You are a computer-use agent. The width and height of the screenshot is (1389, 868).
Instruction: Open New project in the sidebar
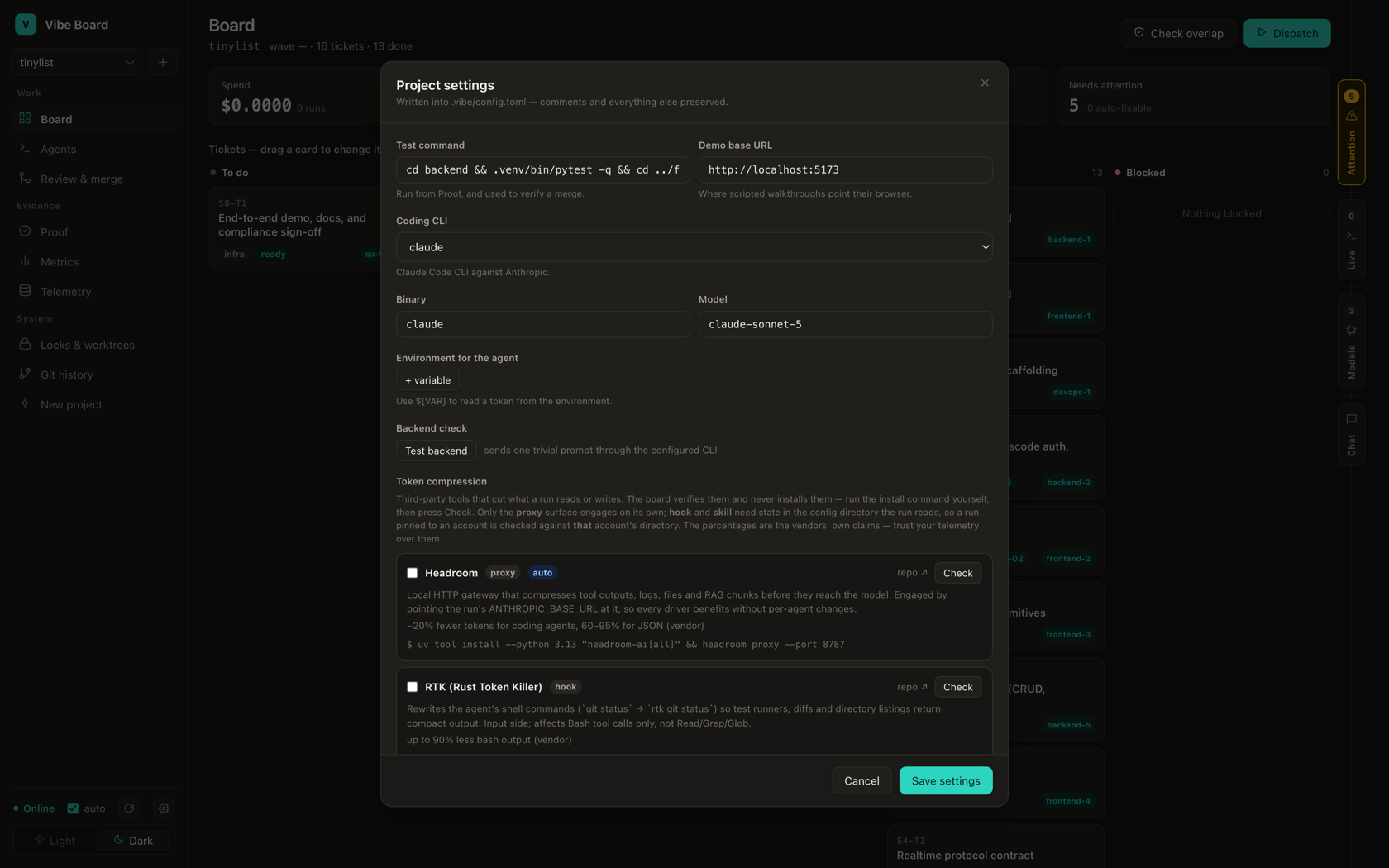(x=93, y=404)
